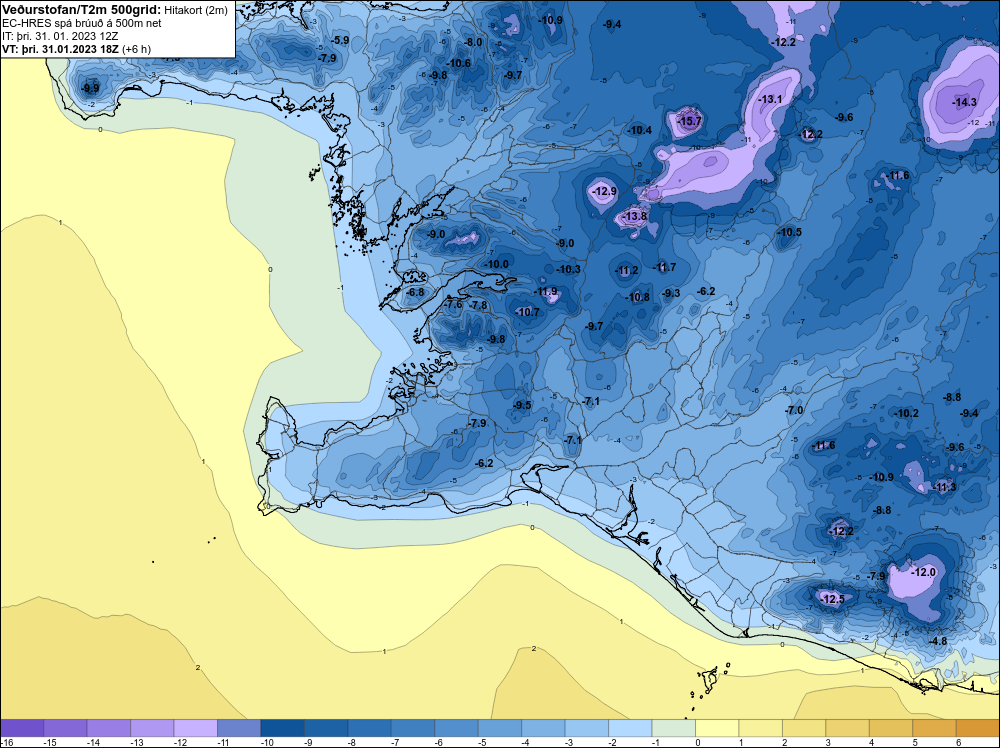
Task: Click the legend swatch between 5 and 6
Action: pos(934,728)
